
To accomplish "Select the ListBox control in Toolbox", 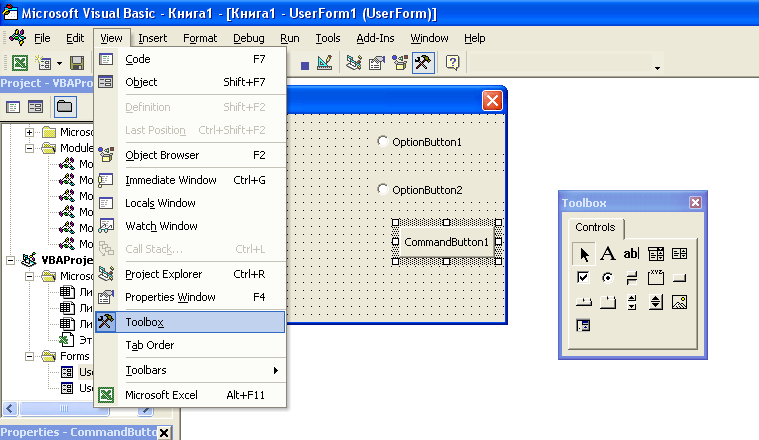I will tap(679, 254).
